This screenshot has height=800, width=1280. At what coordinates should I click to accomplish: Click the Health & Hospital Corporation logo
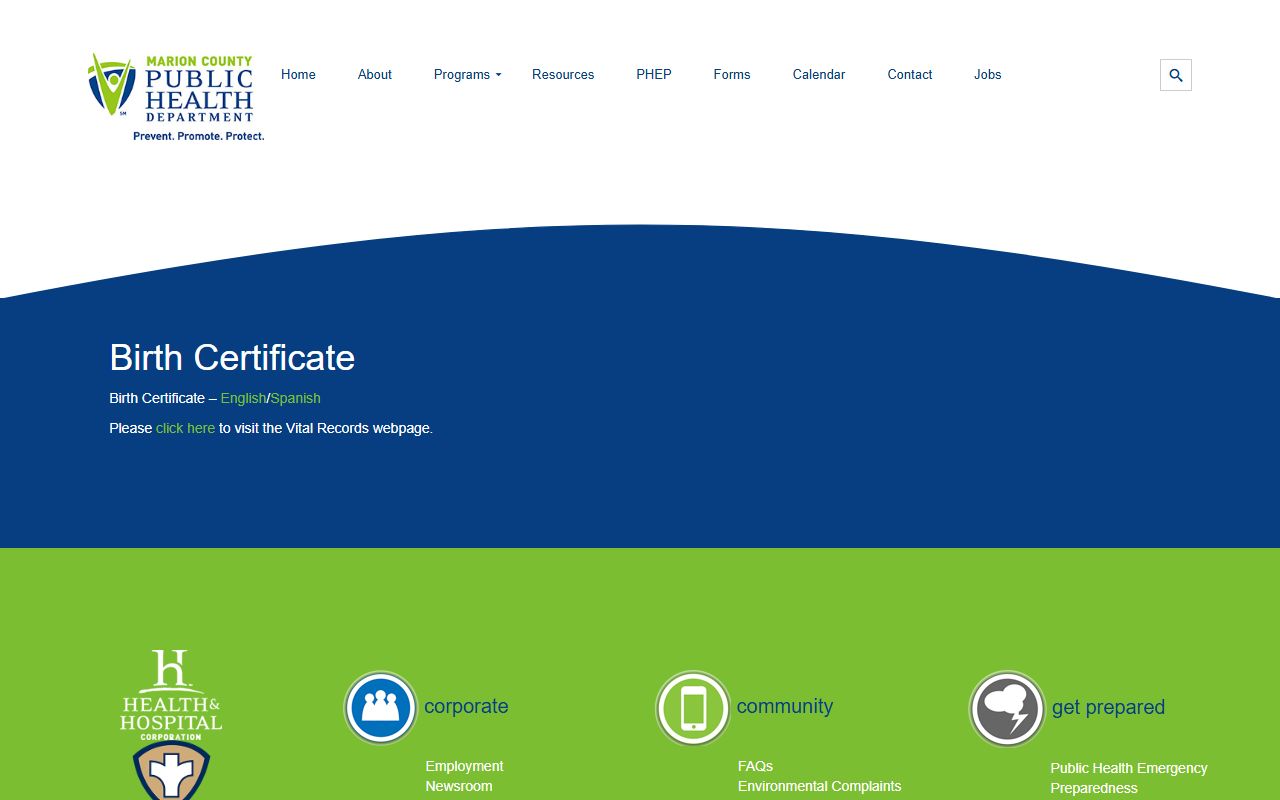tap(171, 695)
